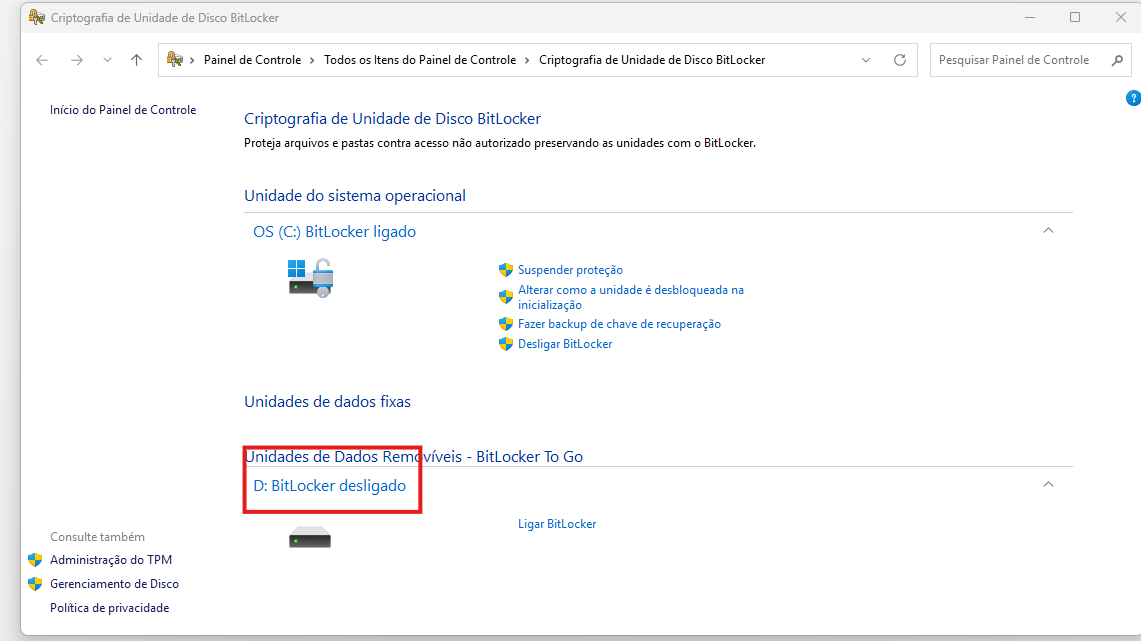Click D: BitLocker desligado heading

coord(330,485)
